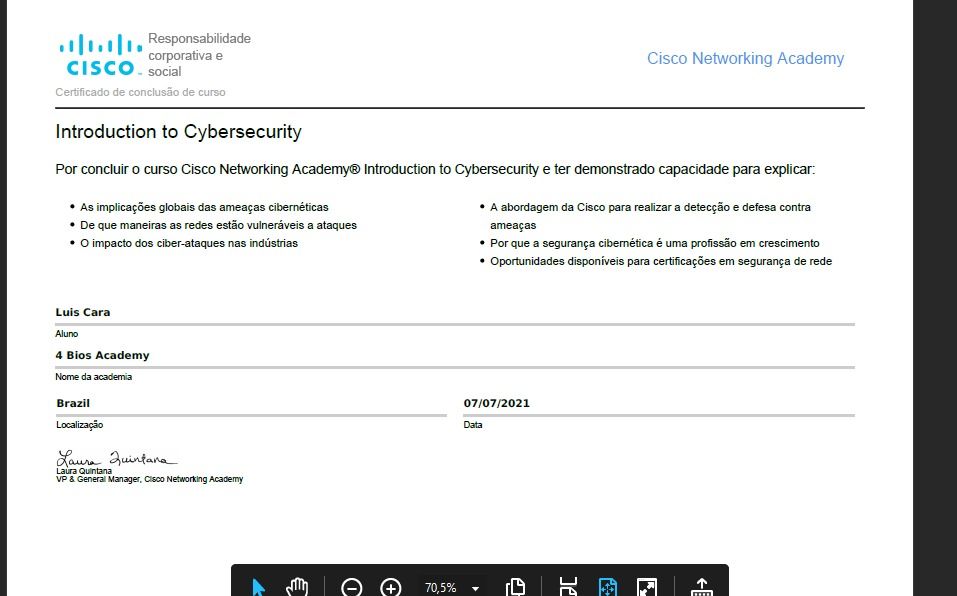Image resolution: width=957 pixels, height=596 pixels.
Task: Select the arrow selection tool
Action: [259, 587]
